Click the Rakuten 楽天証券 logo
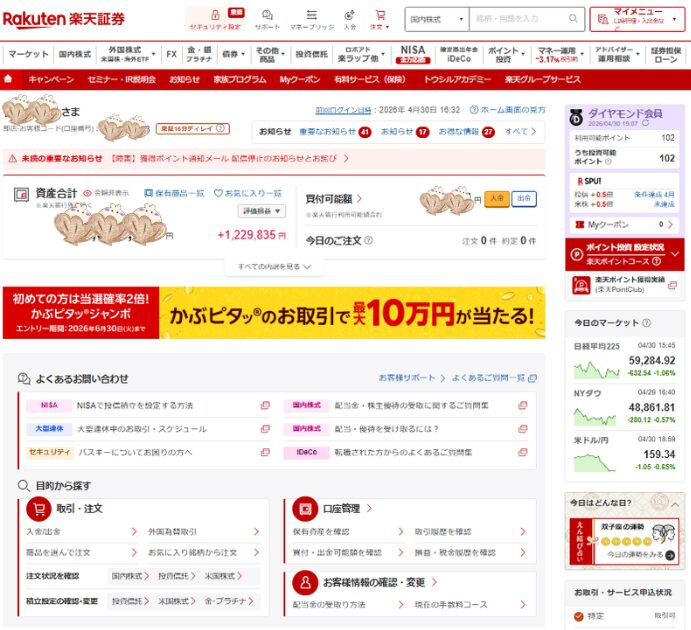 tap(64, 19)
